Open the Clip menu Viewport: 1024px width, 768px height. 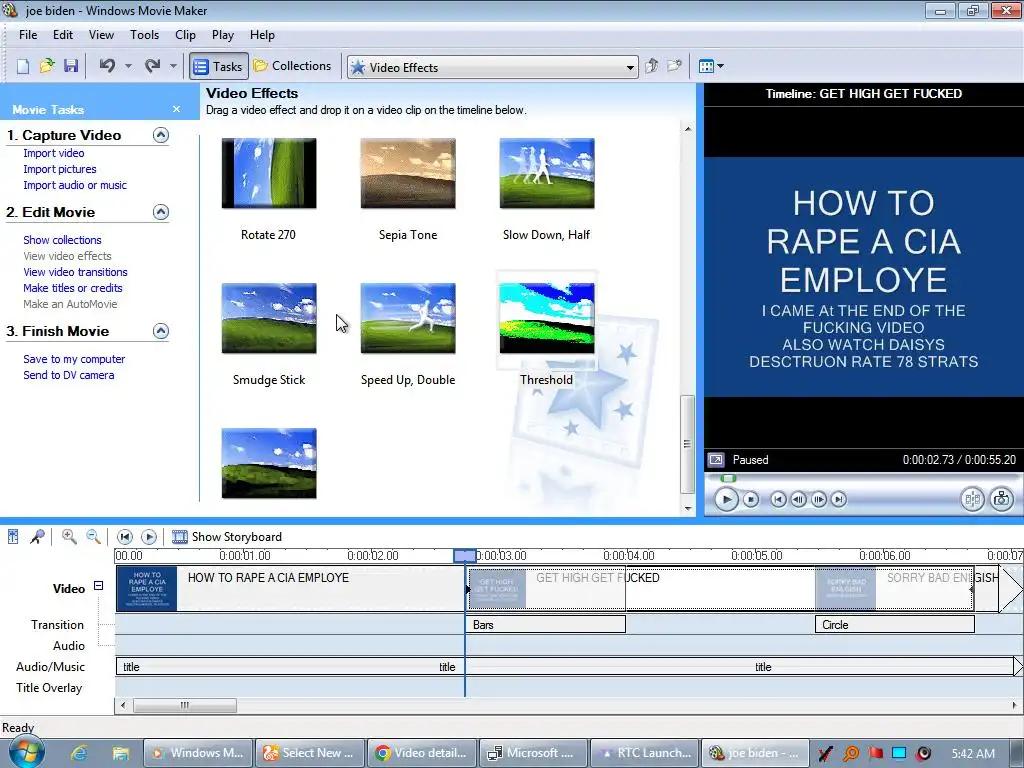point(185,35)
